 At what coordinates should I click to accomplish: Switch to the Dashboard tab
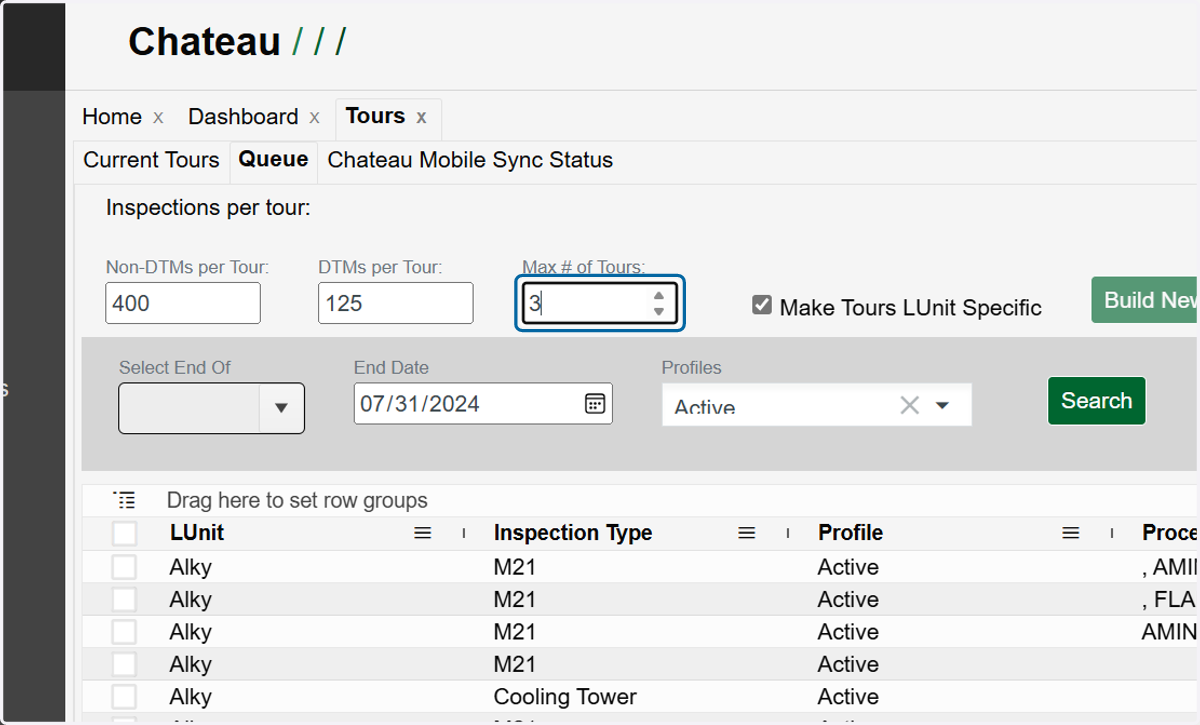(x=243, y=117)
